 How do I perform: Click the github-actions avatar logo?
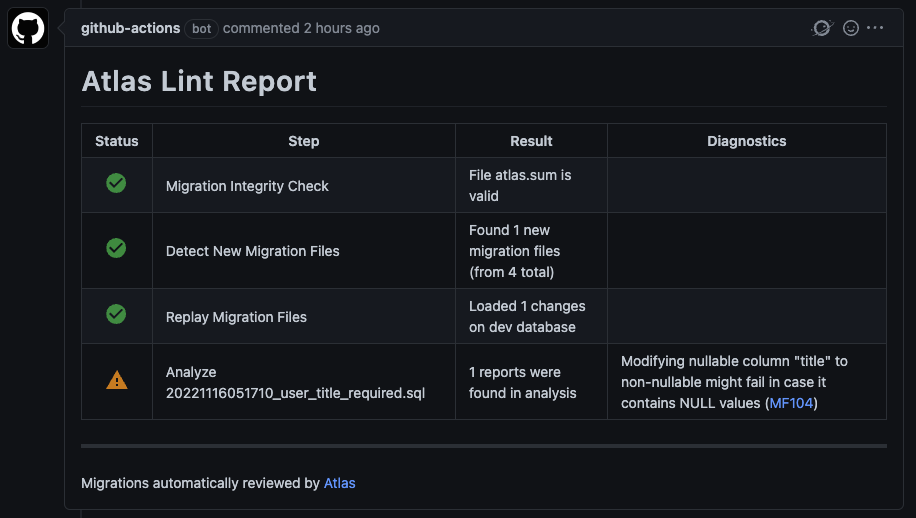(28, 28)
